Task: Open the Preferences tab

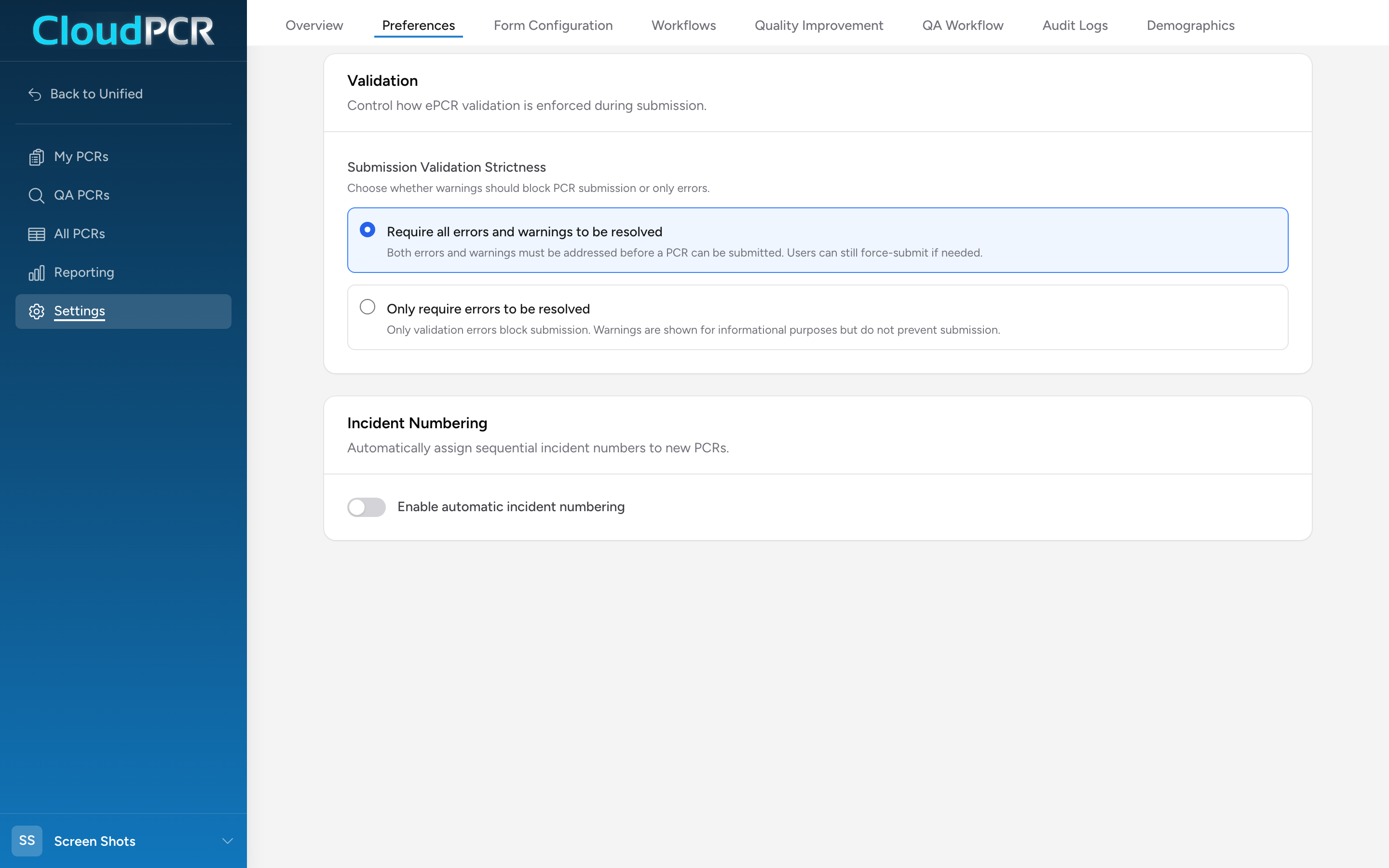Action: 419,25
